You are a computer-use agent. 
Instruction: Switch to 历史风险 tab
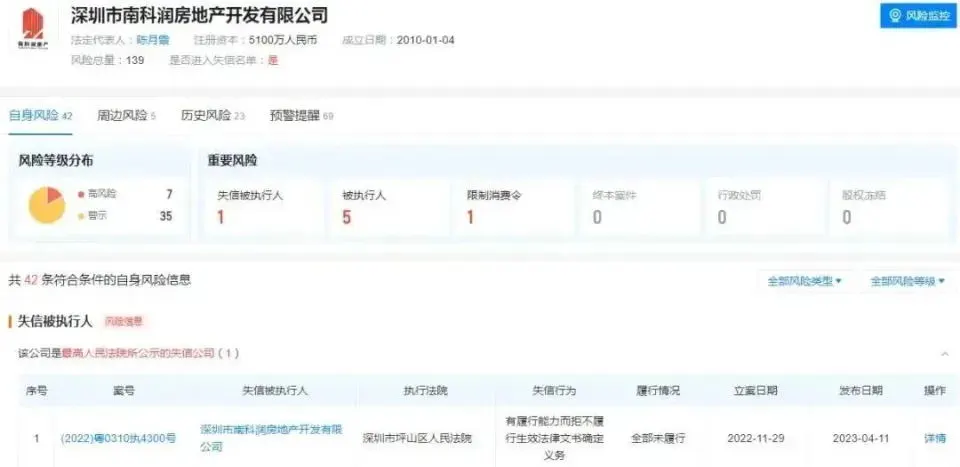pyautogui.click(x=213, y=116)
